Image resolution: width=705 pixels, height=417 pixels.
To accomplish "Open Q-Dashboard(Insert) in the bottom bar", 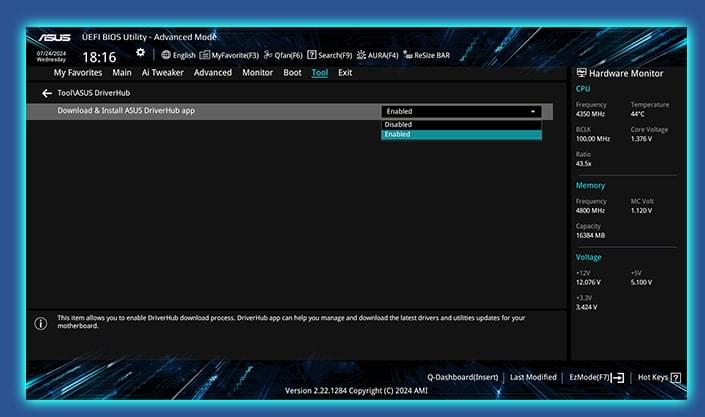I will [x=455, y=377].
